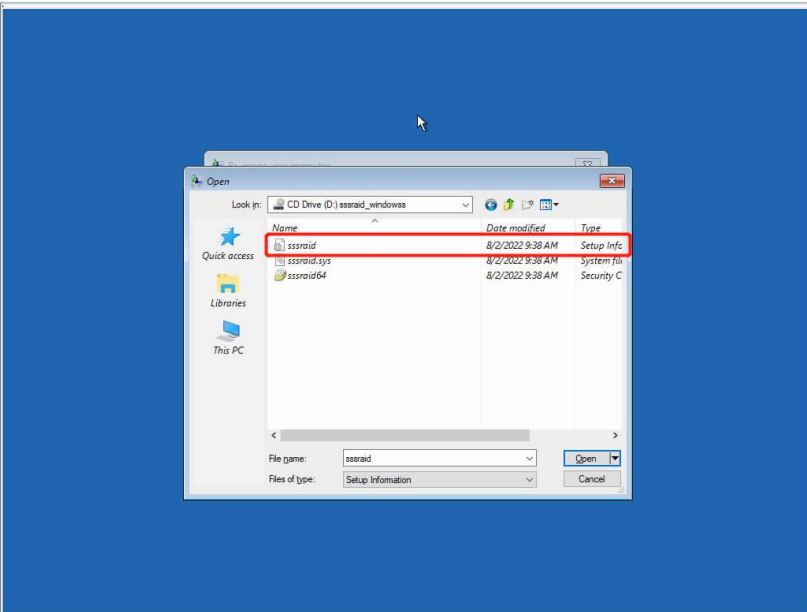Sort files by Name column
807x612 pixels.
point(375,228)
